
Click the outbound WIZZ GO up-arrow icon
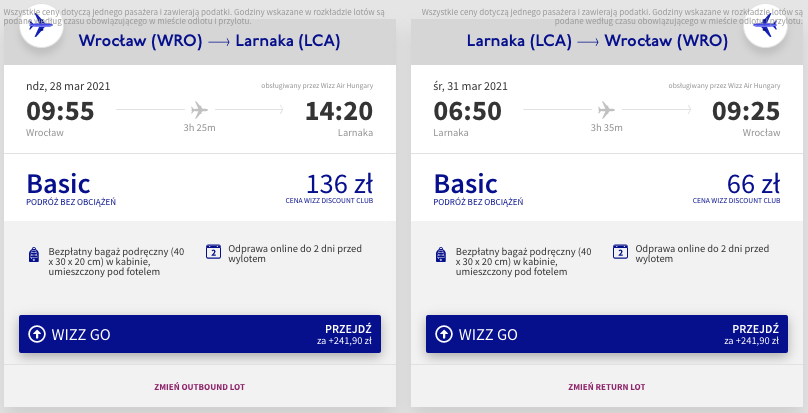pos(37,334)
